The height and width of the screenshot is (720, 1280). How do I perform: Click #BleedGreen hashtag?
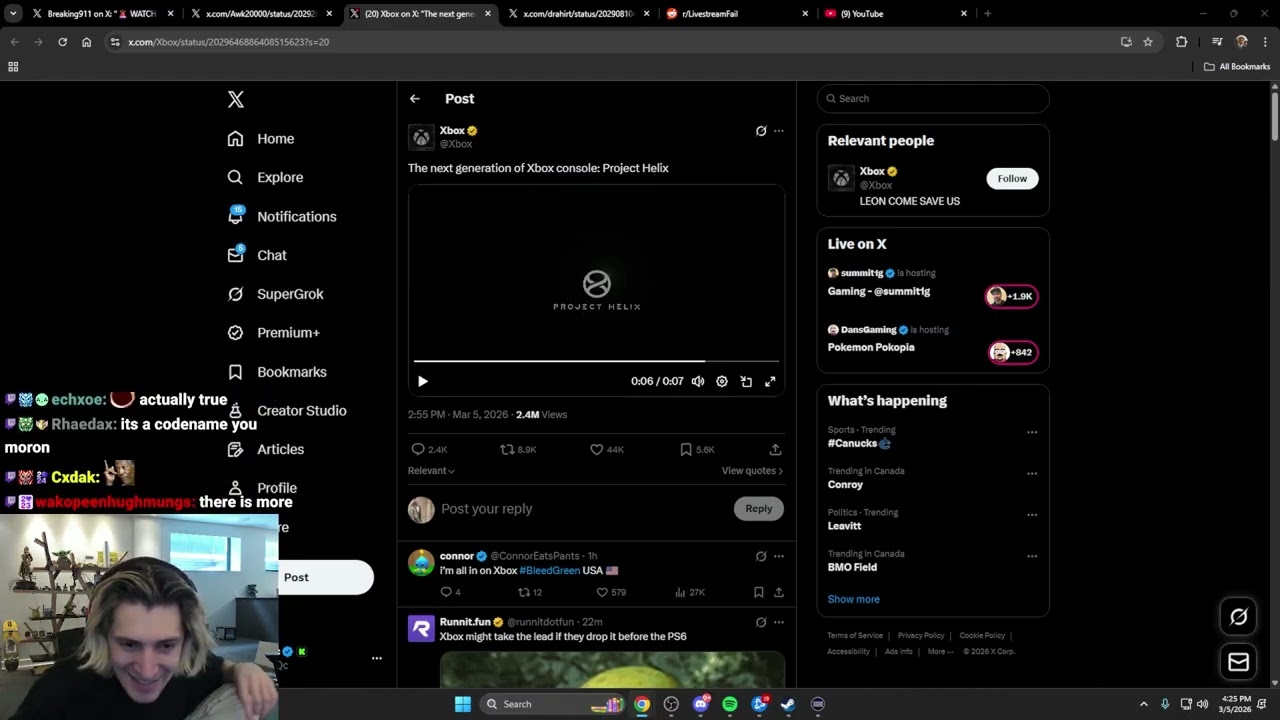[x=549, y=570]
